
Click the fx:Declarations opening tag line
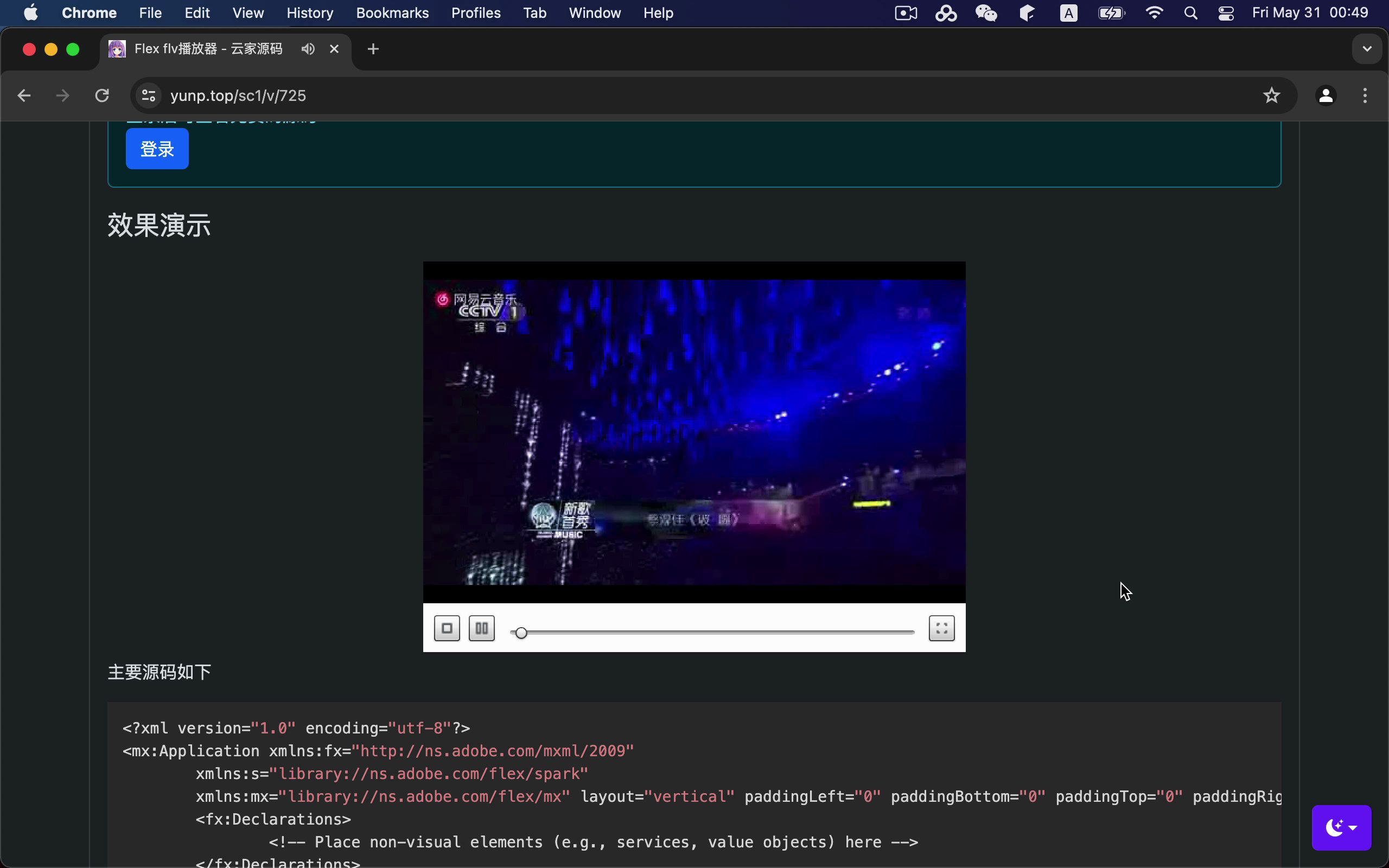click(273, 819)
